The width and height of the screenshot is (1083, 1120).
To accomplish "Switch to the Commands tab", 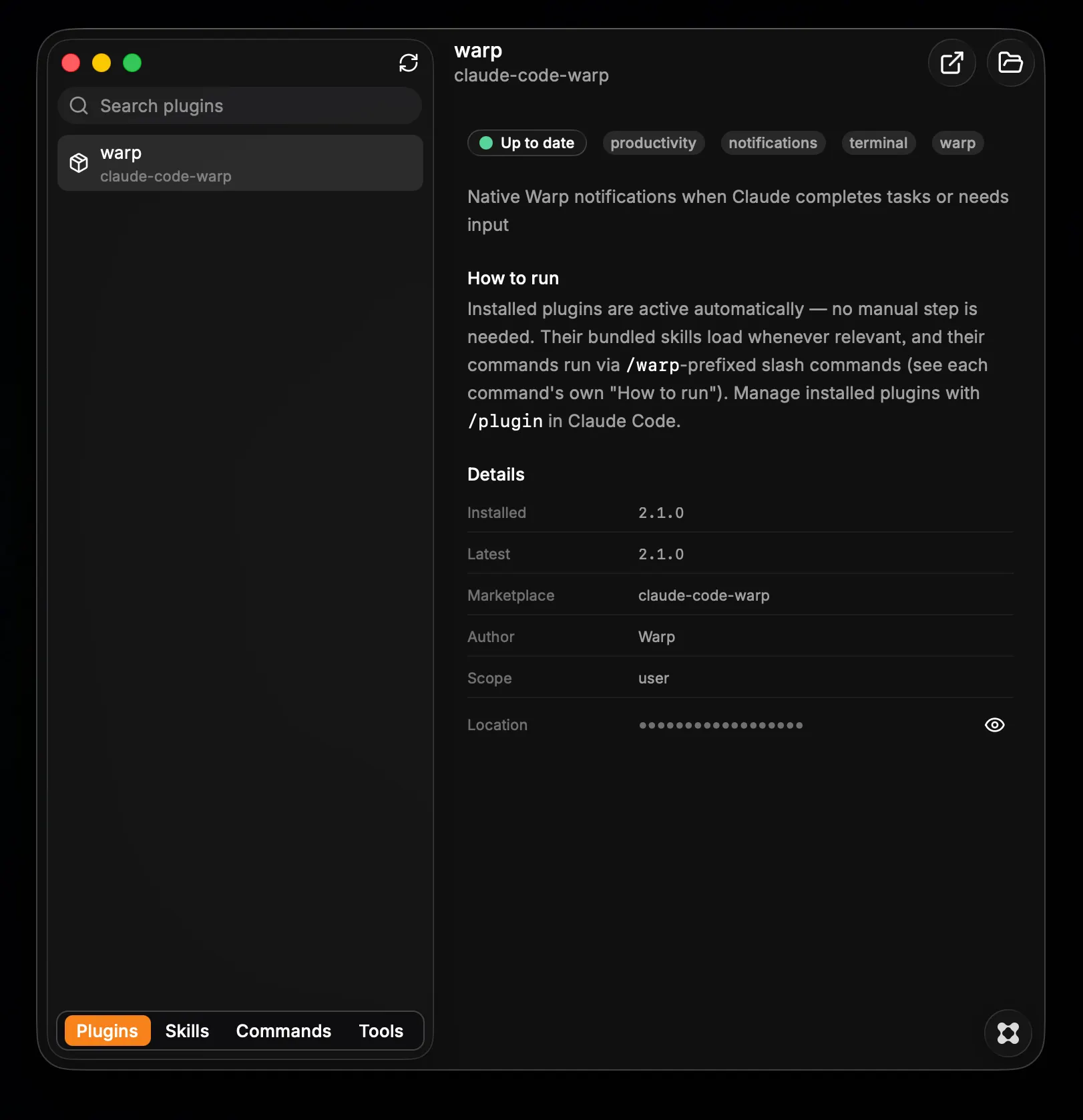I will coord(283,1031).
